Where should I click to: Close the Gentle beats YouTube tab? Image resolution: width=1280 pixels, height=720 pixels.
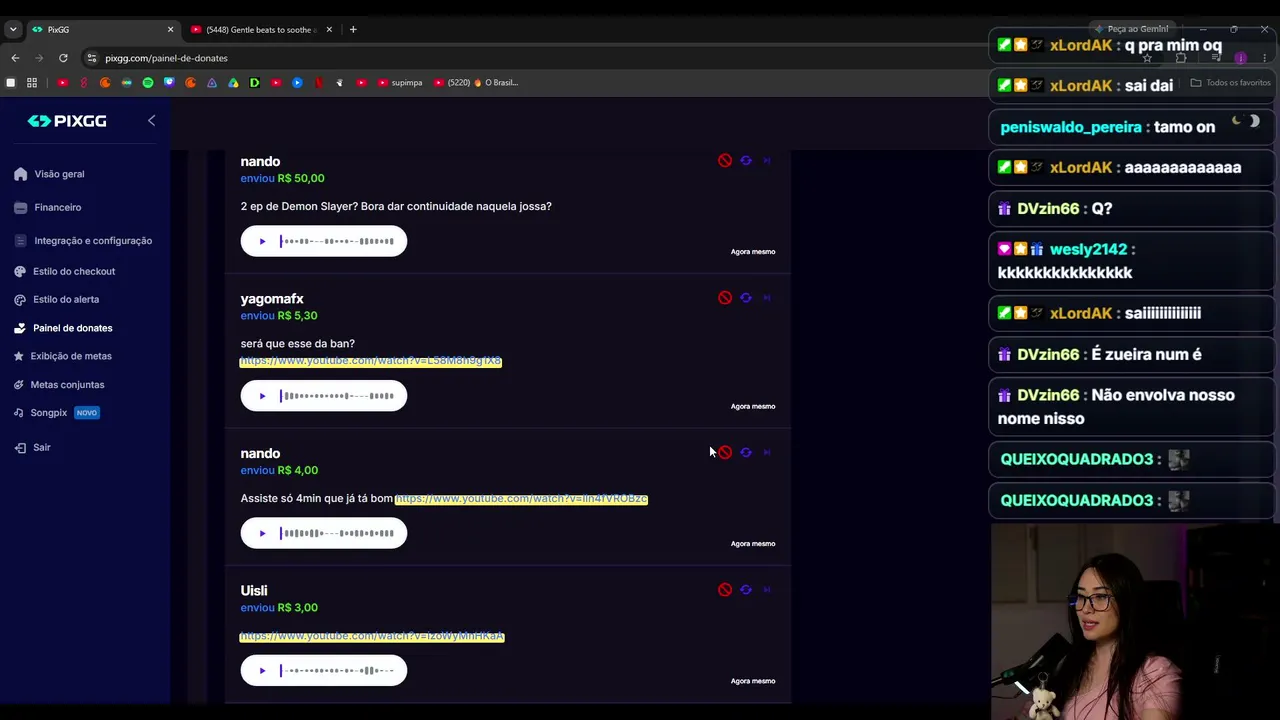[329, 29]
